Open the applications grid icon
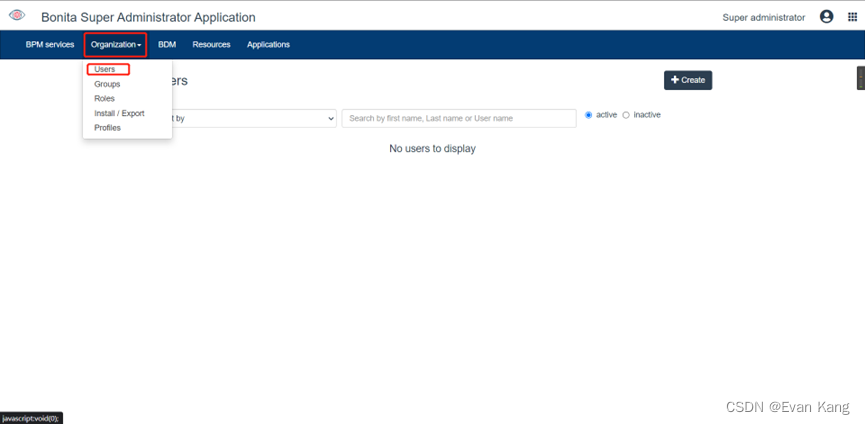Viewport: 865px width, 424px height. click(852, 17)
